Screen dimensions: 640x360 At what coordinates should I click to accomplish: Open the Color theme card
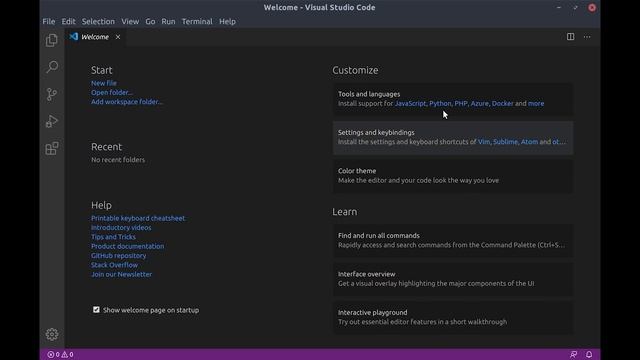[x=453, y=176]
